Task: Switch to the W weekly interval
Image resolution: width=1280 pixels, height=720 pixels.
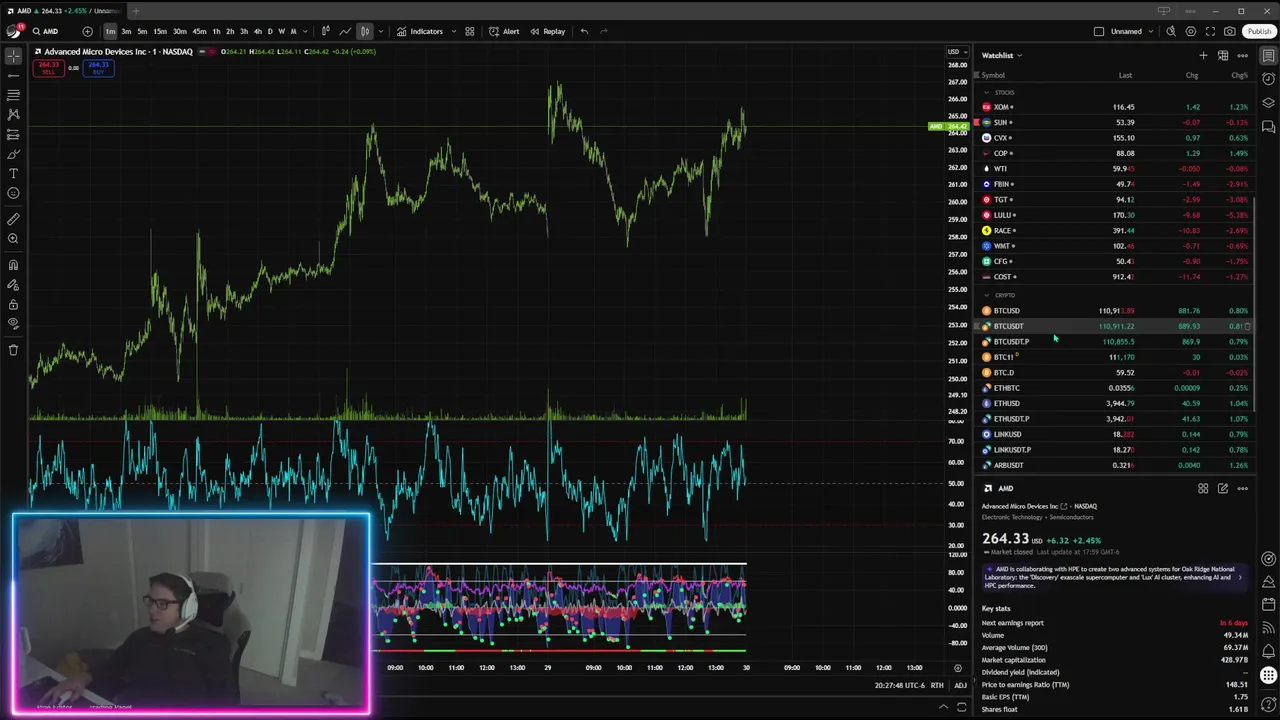Action: (x=281, y=31)
